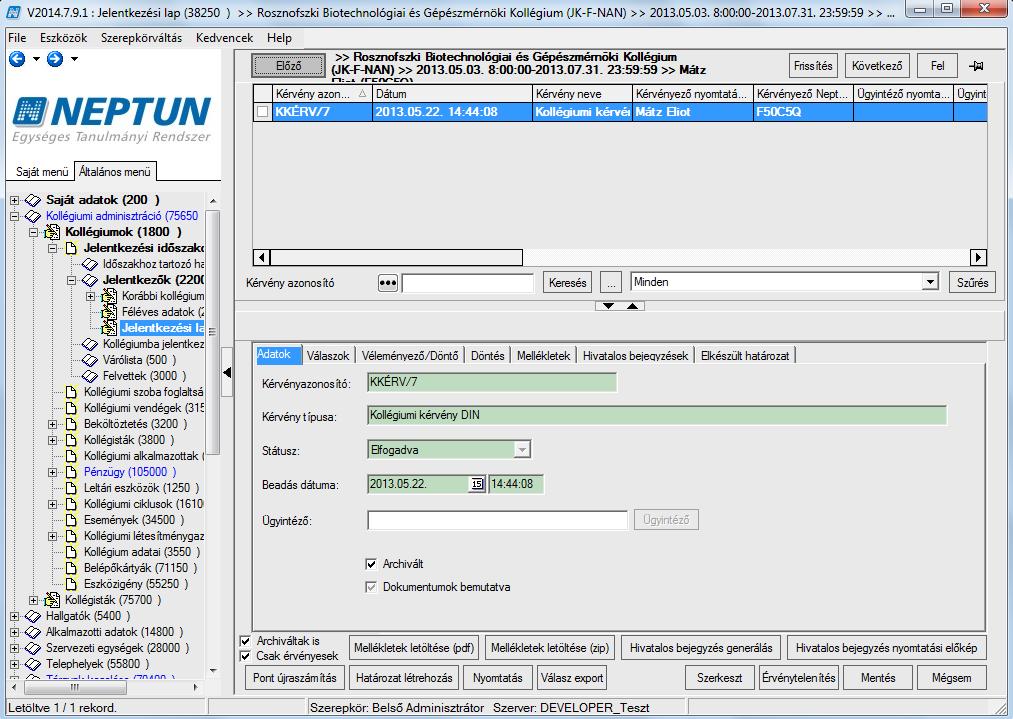Click the Érvénytelenítés button
The image size is (1013, 719).
799,678
